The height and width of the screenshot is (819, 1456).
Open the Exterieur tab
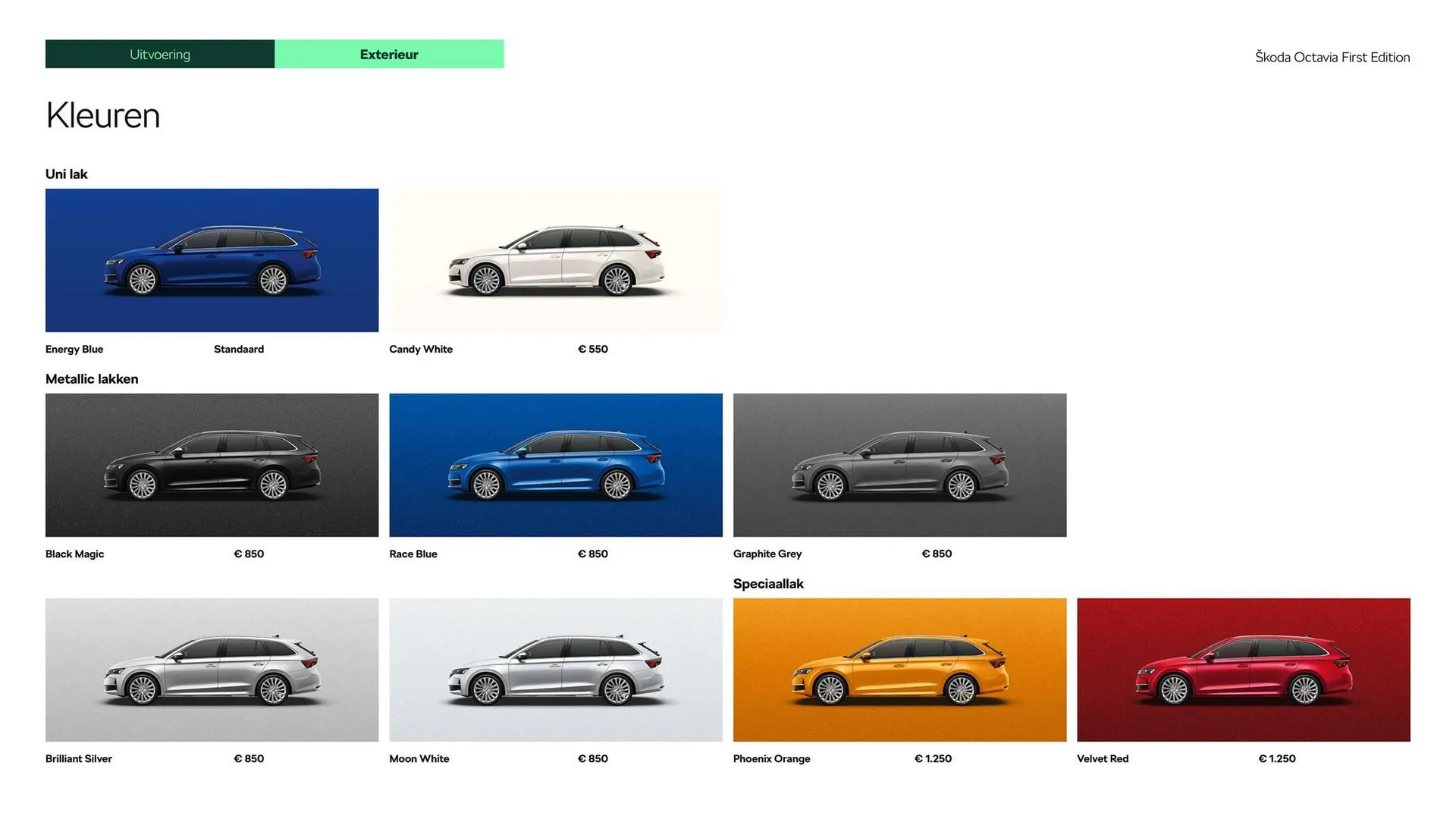pyautogui.click(x=388, y=54)
